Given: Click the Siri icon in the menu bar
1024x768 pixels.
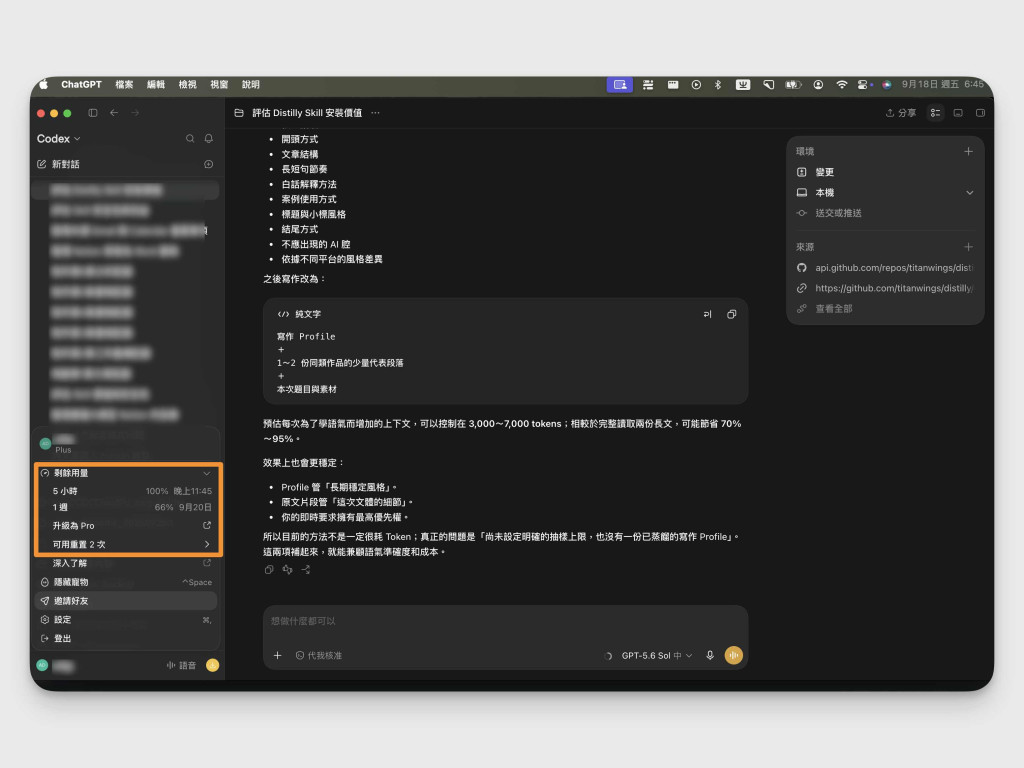Looking at the screenshot, I should (x=887, y=85).
